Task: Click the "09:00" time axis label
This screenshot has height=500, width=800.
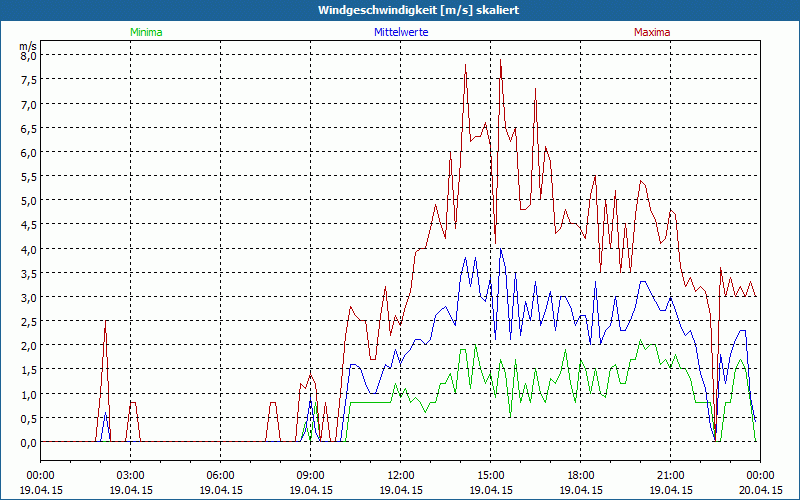Action: pyautogui.click(x=310, y=475)
